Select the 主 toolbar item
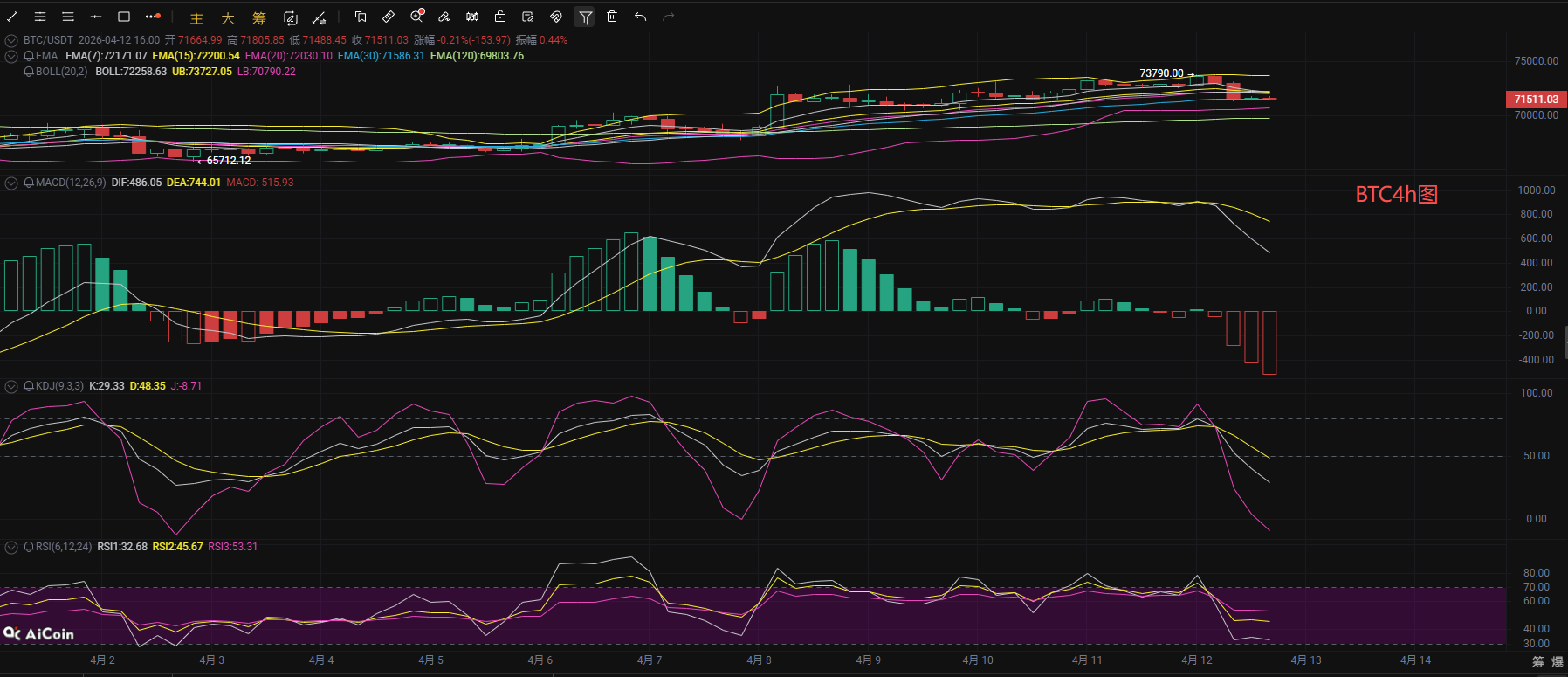 tap(196, 17)
